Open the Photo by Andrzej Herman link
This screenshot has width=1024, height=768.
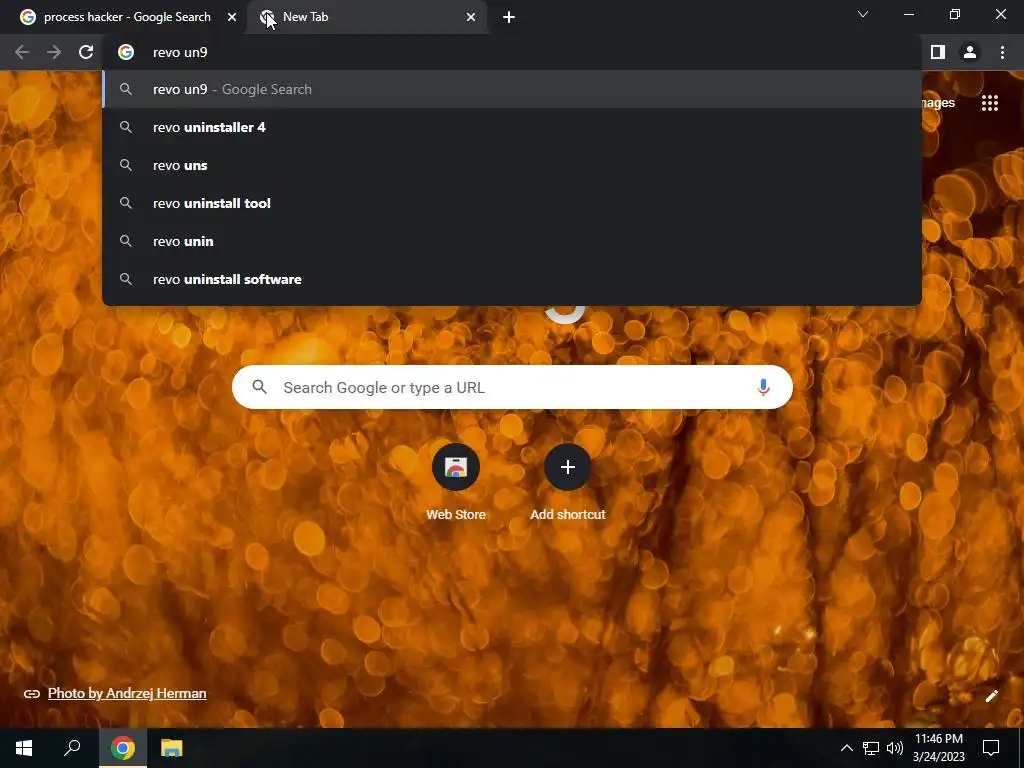click(x=127, y=694)
